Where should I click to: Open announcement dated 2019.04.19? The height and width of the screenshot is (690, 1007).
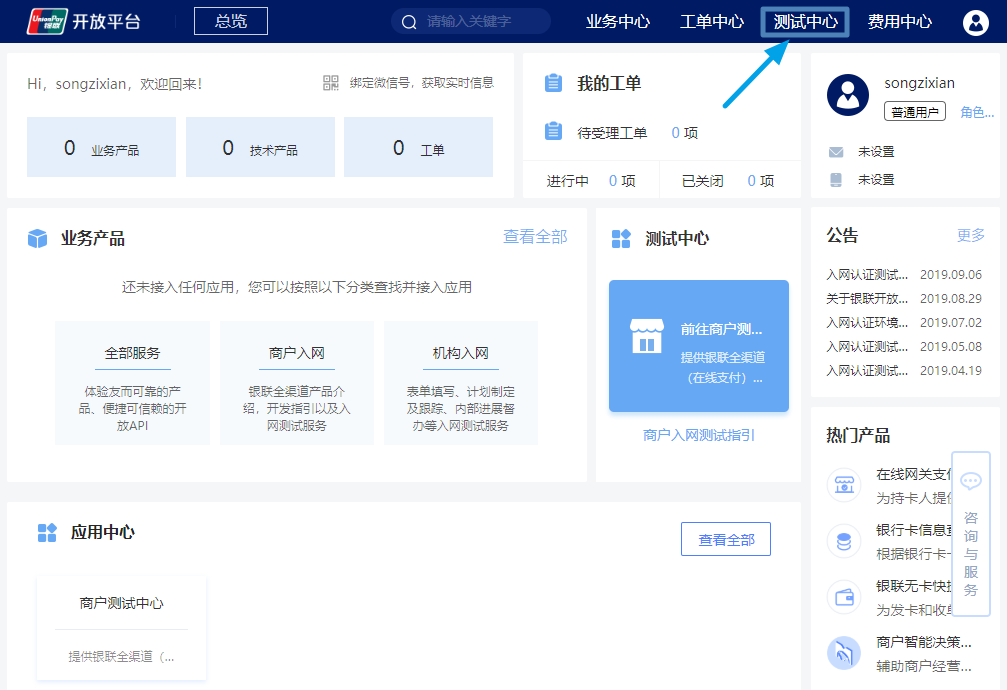pos(904,371)
